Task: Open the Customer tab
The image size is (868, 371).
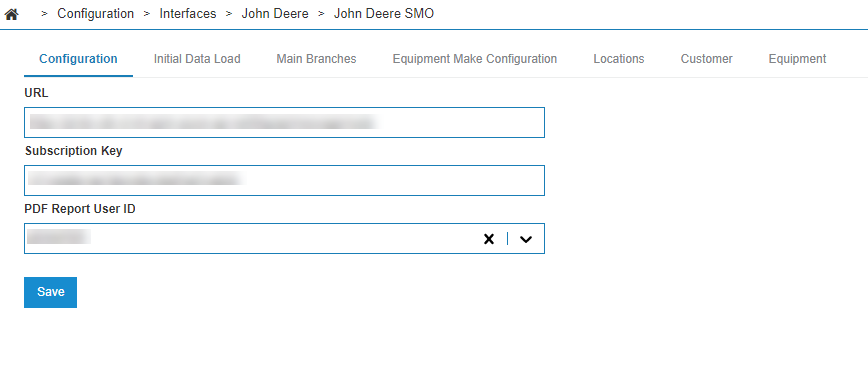Action: pyautogui.click(x=706, y=59)
